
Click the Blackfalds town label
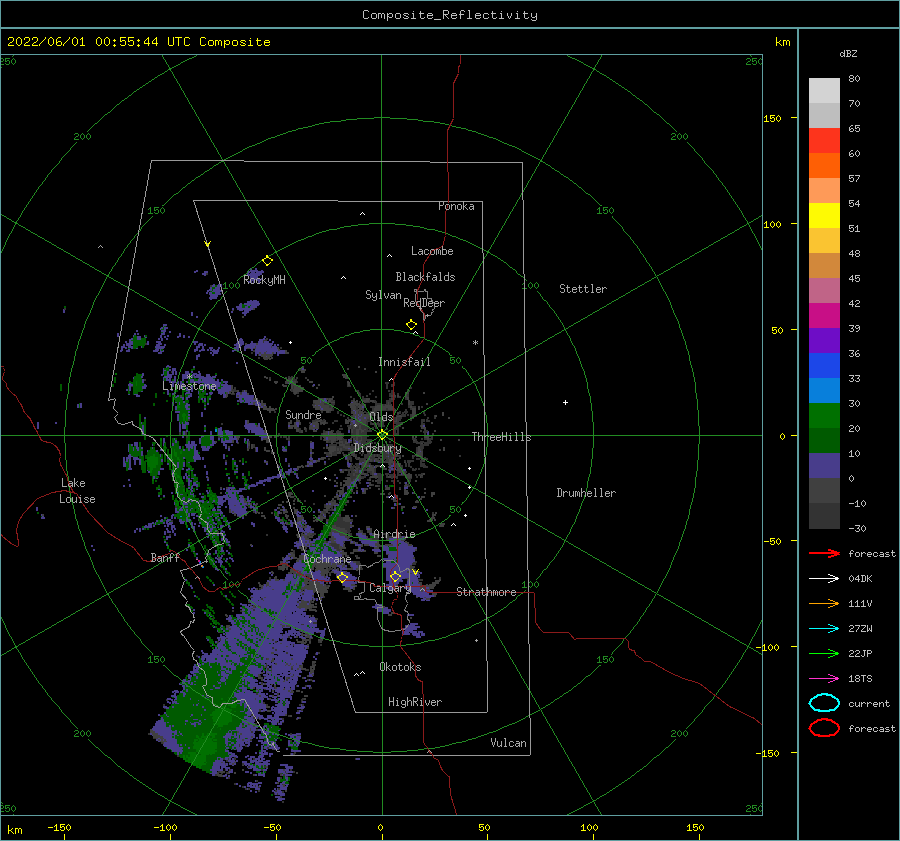(425, 277)
